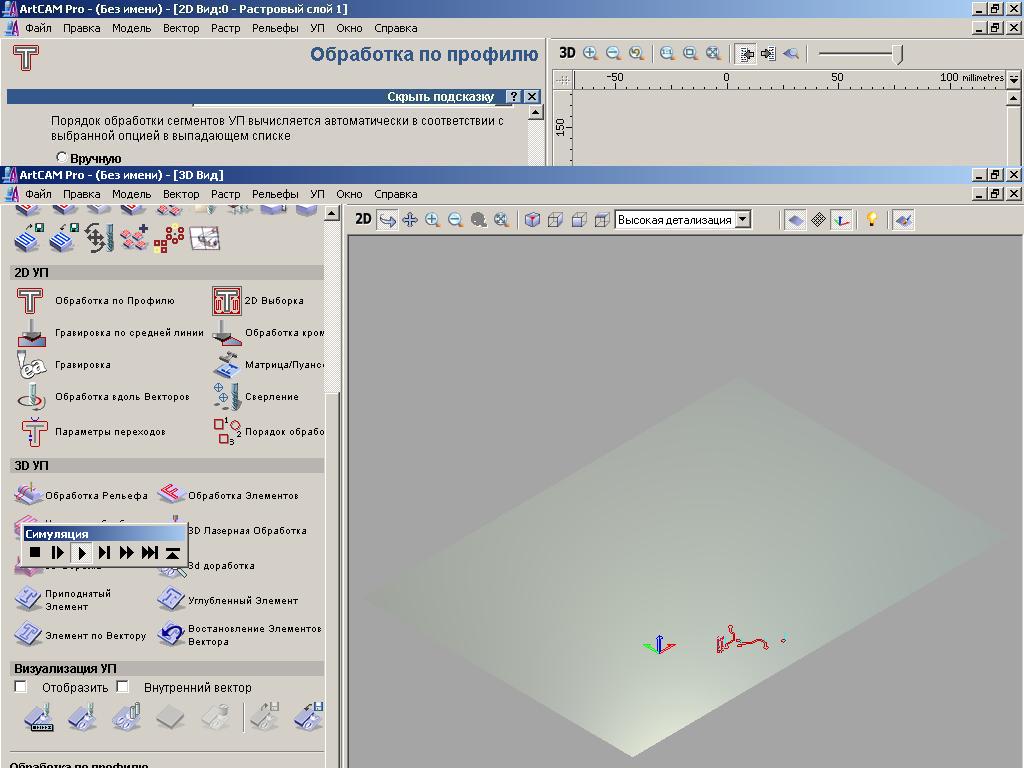
Task: Stop the simulation playback
Action: [x=35, y=552]
